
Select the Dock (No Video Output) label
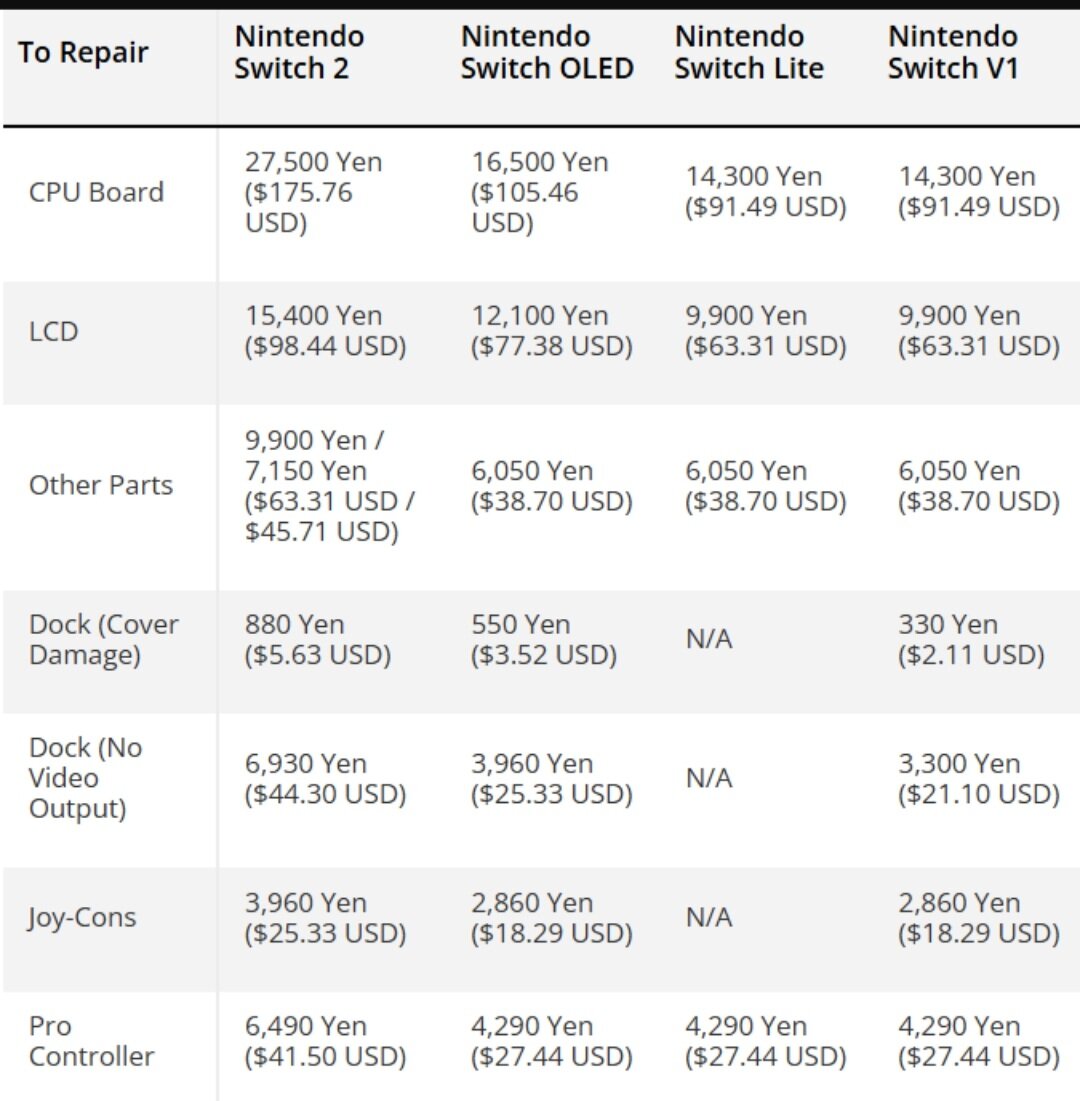[x=86, y=777]
